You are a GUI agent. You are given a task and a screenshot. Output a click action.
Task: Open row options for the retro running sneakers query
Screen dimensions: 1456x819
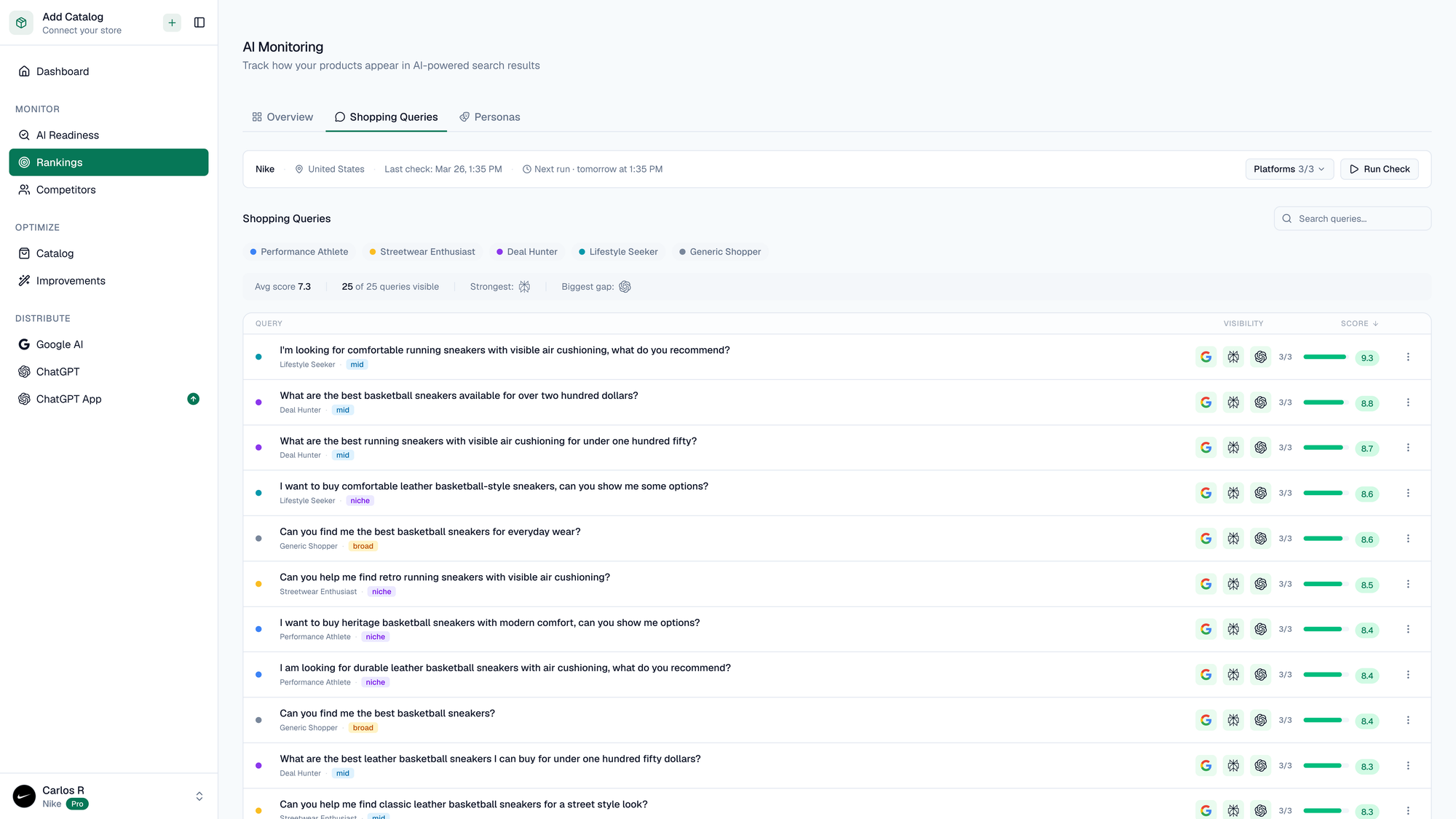pyautogui.click(x=1408, y=584)
